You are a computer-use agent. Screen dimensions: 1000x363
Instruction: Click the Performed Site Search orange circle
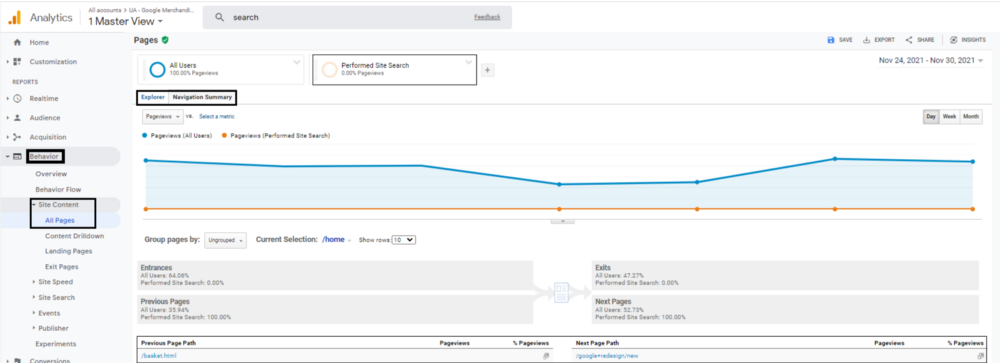pos(329,70)
